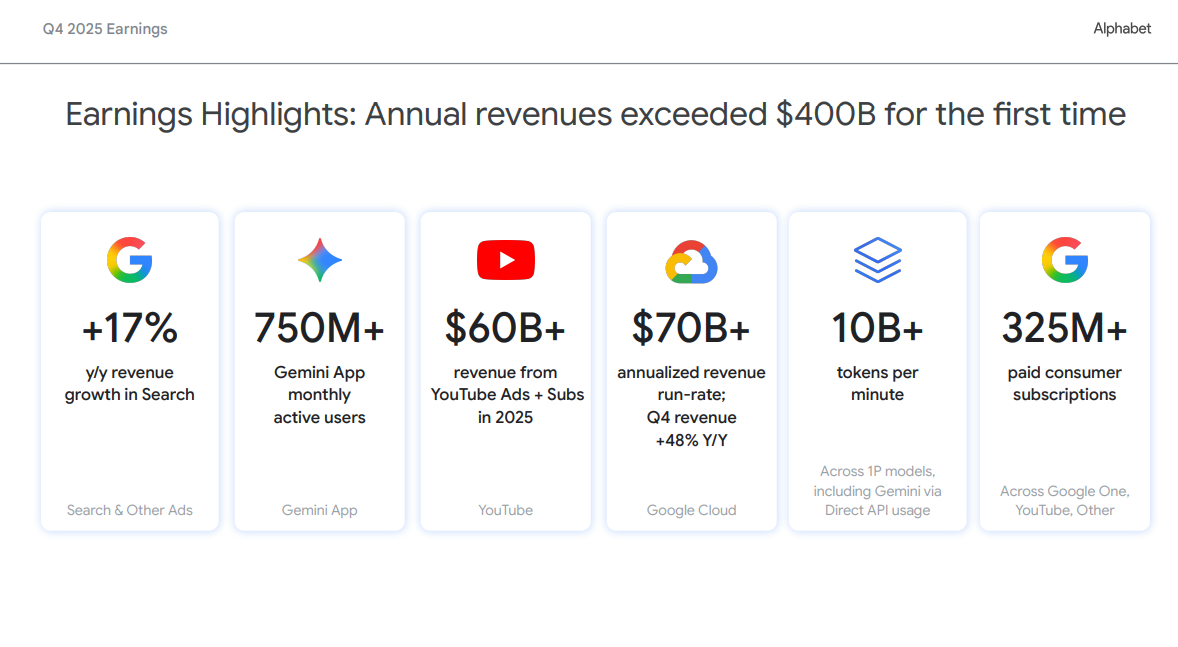Click the 325M+ subscriptions figure

pos(1064,327)
